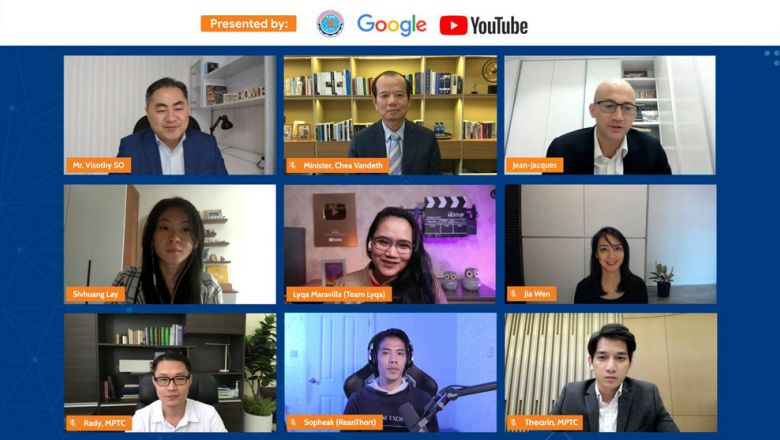The image size is (780, 440).
Task: Click the YouTube logo in header
Action: point(484,25)
